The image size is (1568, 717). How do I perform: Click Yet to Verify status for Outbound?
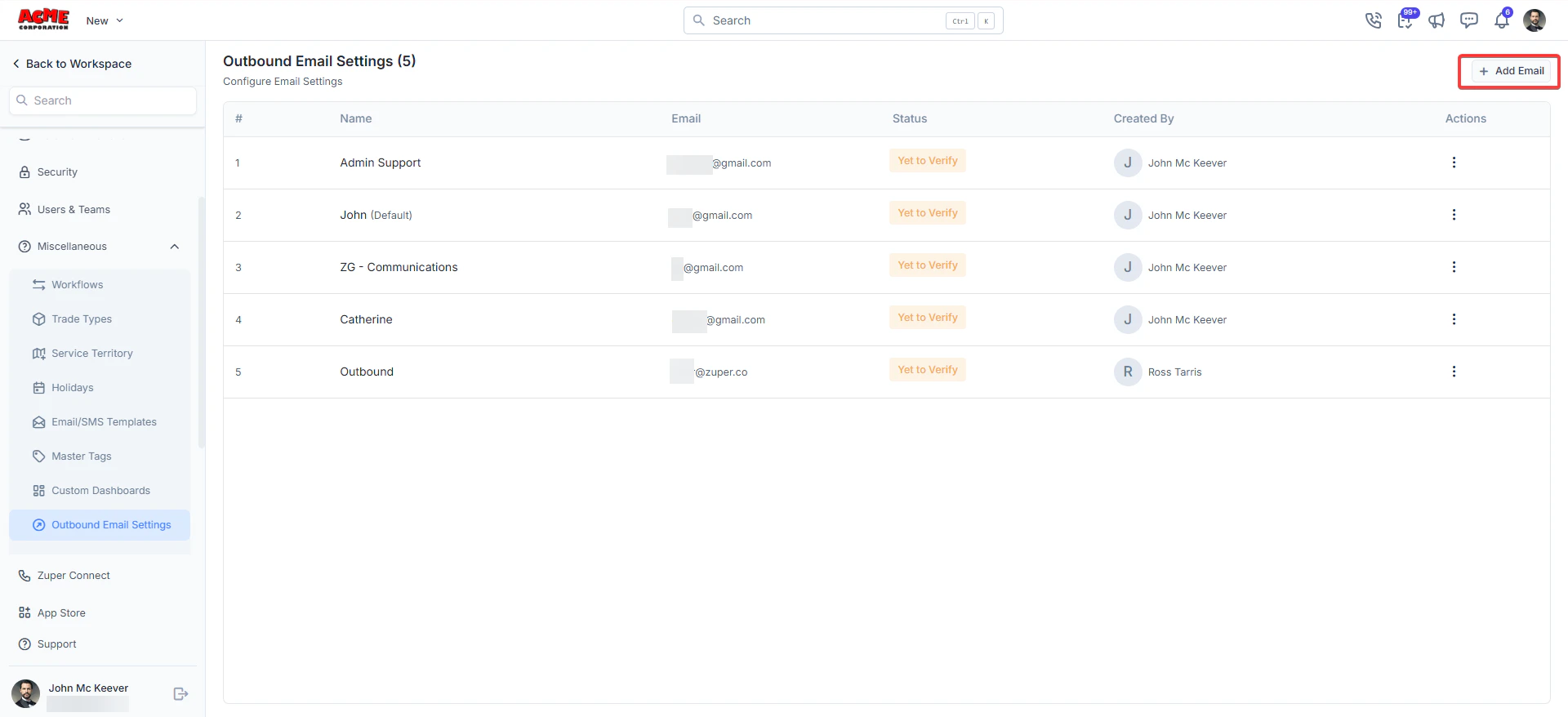(x=928, y=370)
